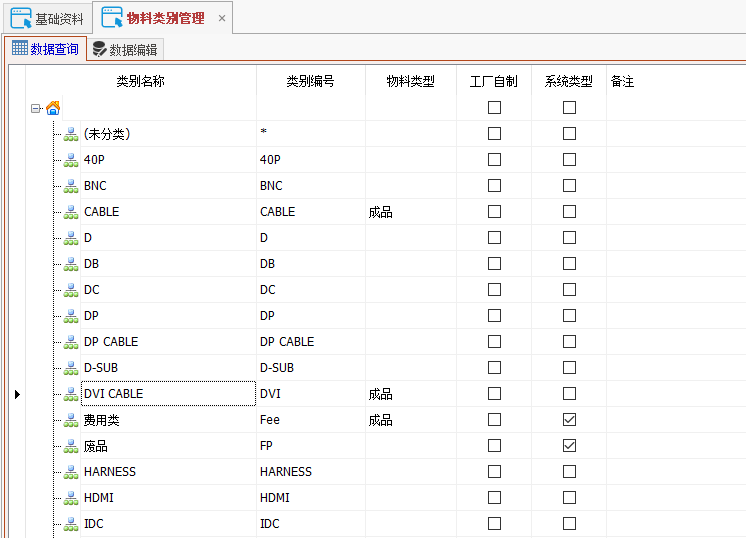Click the node icon beside D name
This screenshot has height=538, width=746.
pyautogui.click(x=71, y=238)
